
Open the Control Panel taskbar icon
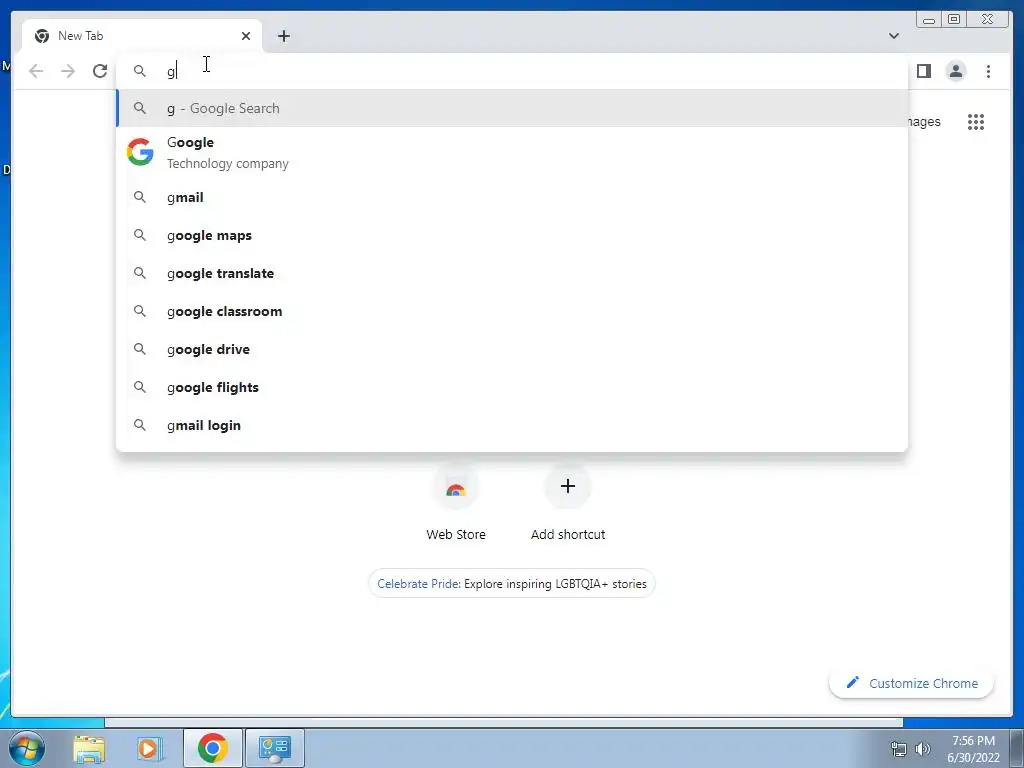pos(274,748)
